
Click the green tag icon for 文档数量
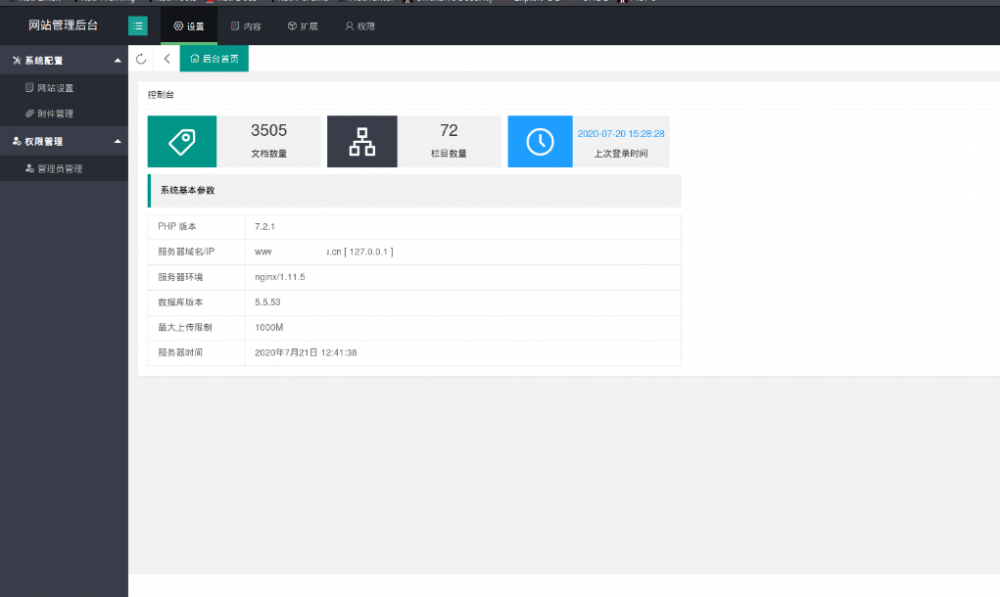click(182, 142)
